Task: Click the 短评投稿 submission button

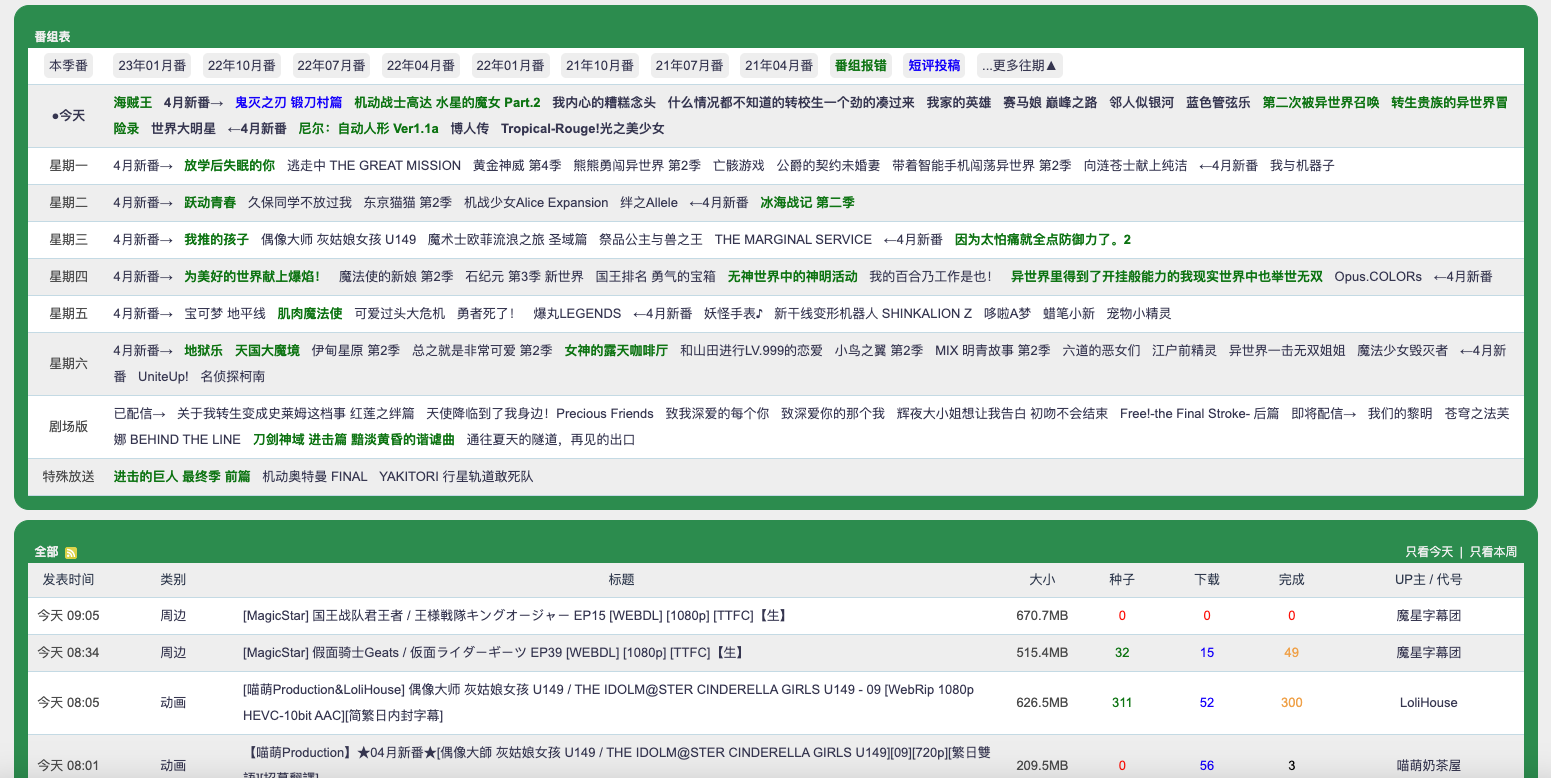Action: [x=934, y=66]
